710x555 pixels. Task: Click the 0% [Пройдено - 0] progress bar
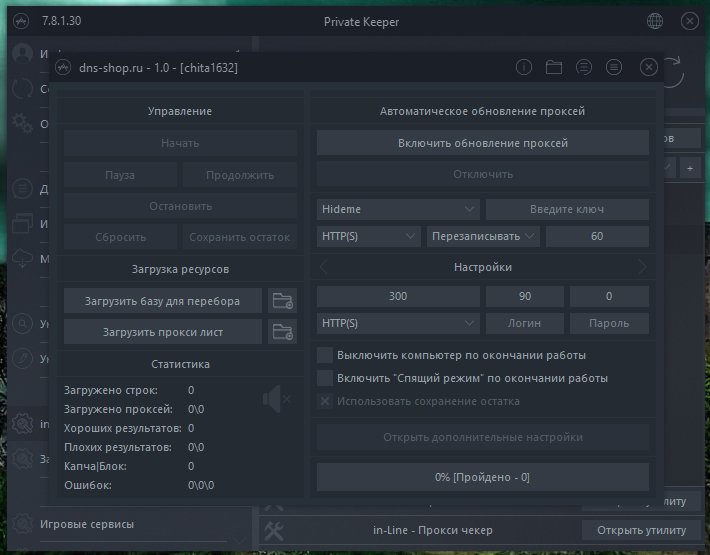(483, 477)
